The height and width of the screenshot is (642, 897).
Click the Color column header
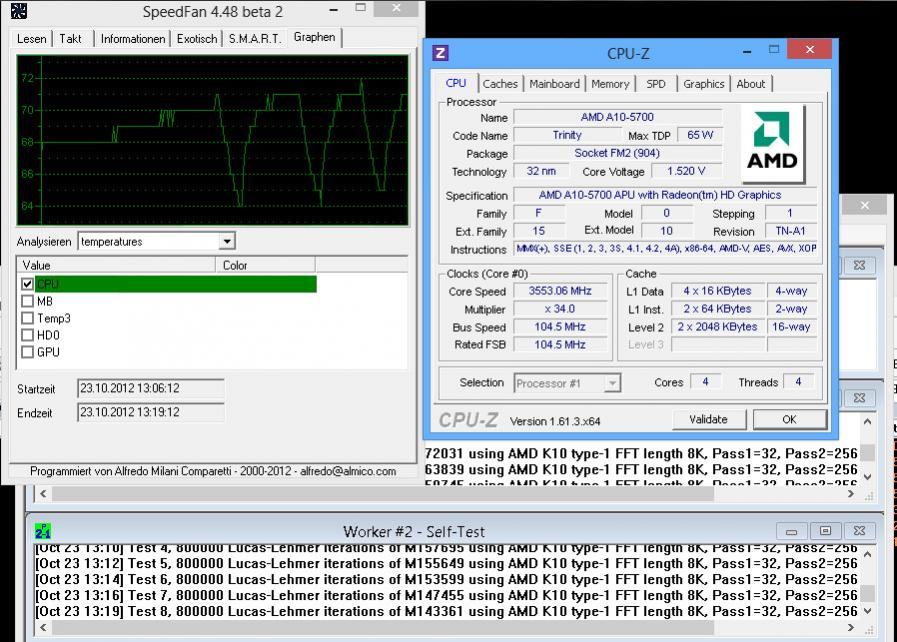pos(265,265)
